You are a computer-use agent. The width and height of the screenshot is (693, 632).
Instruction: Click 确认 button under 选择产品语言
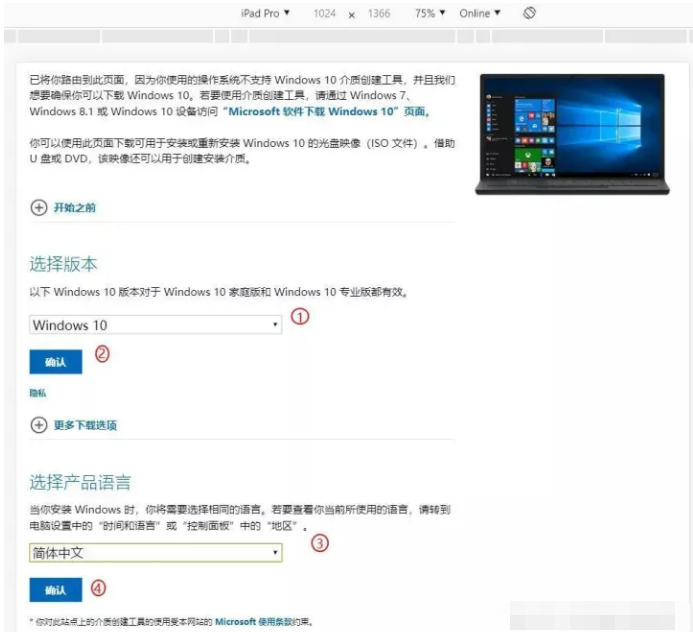pos(55,591)
